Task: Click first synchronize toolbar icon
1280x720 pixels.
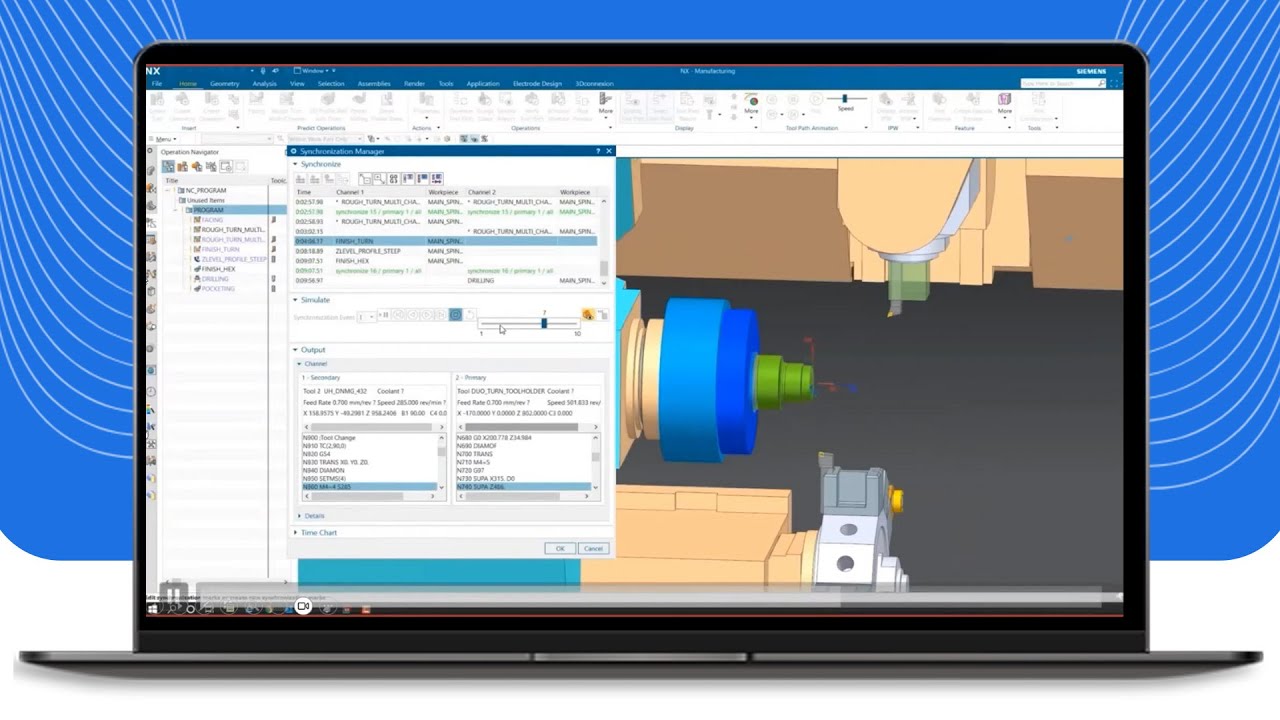Action: point(300,179)
